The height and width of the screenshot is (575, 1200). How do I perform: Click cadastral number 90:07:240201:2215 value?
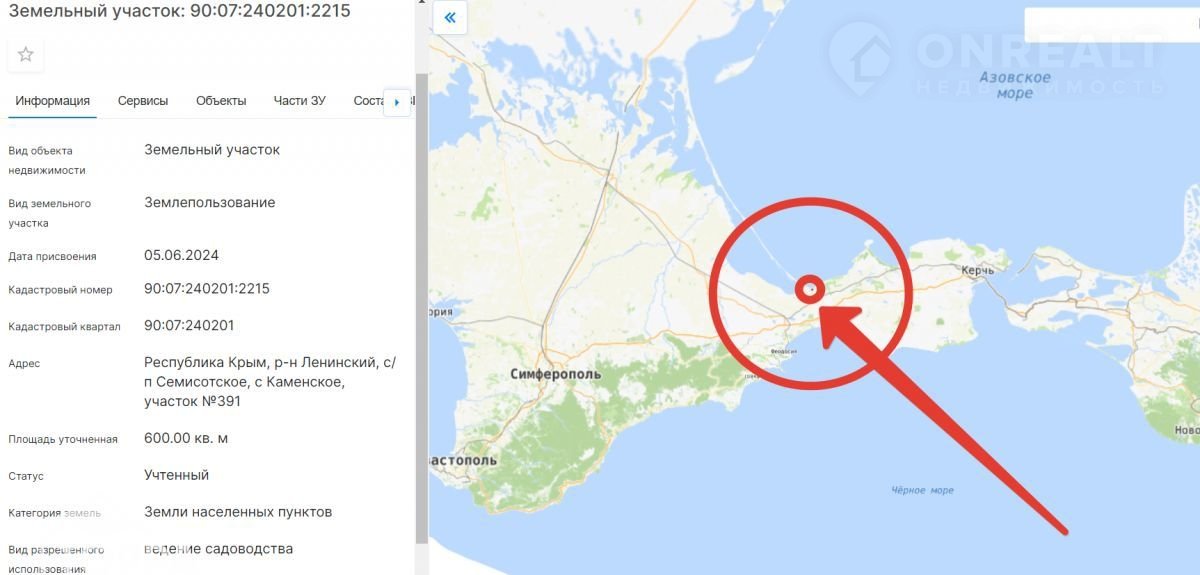coord(207,289)
